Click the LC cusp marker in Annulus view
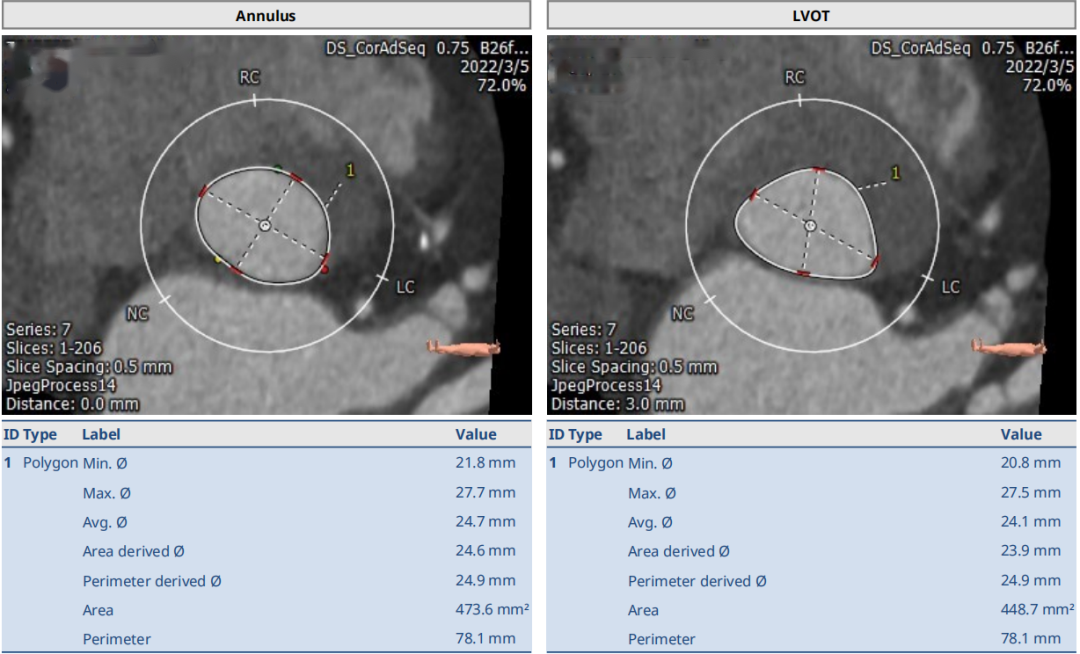1080x654 pixels. [404, 288]
